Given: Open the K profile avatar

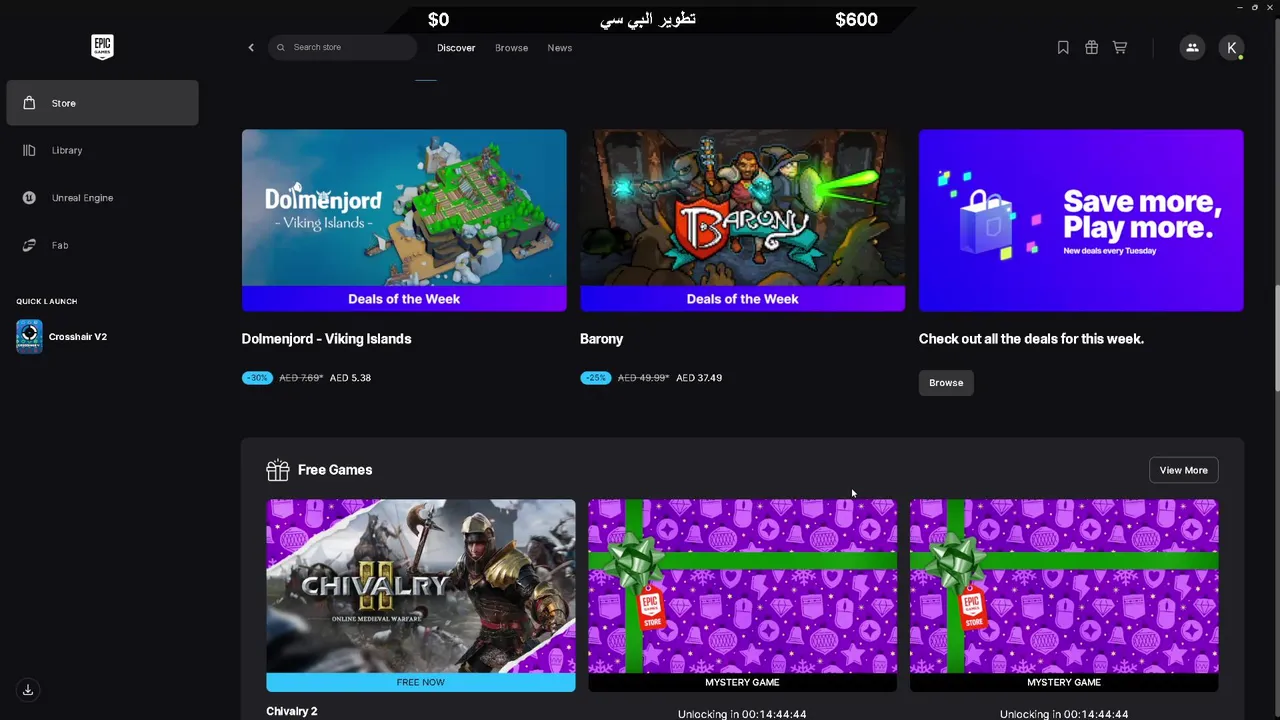Looking at the screenshot, I should pyautogui.click(x=1232, y=47).
